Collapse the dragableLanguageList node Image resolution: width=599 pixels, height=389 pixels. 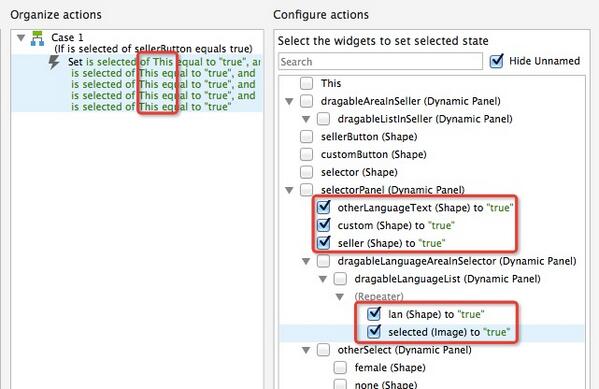tap(323, 279)
